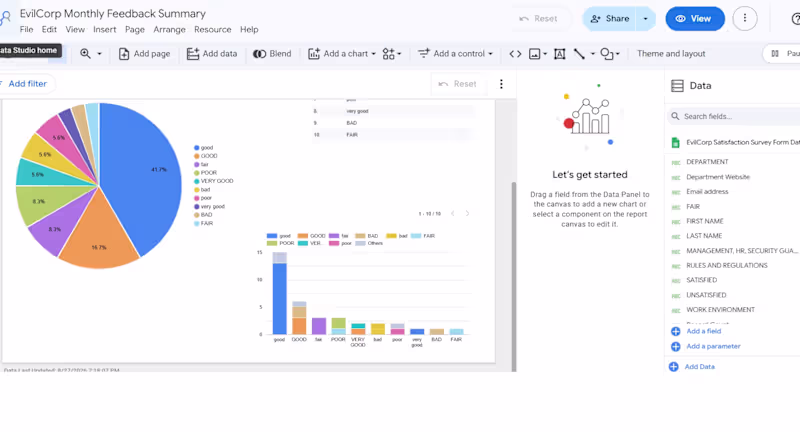Open Theme and layout panel
This screenshot has width=800, height=432.
(x=671, y=54)
